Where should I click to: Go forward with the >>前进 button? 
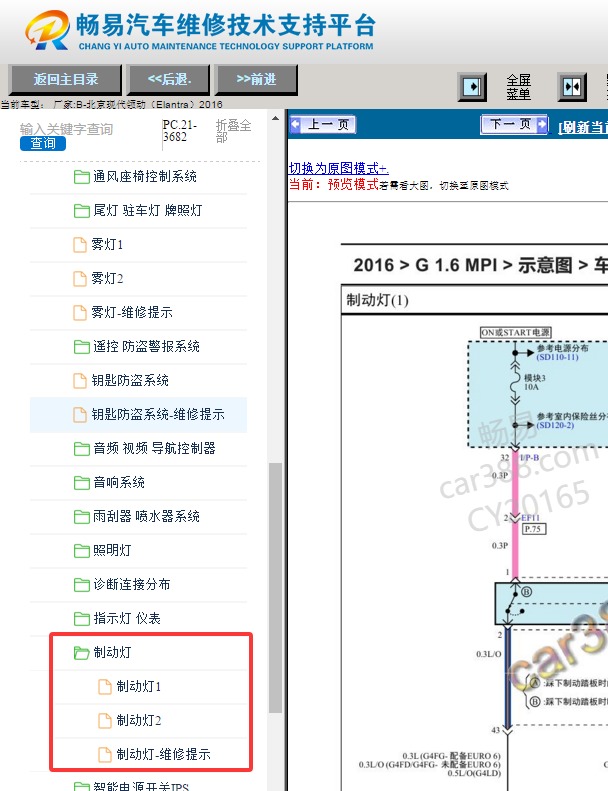(x=256, y=80)
